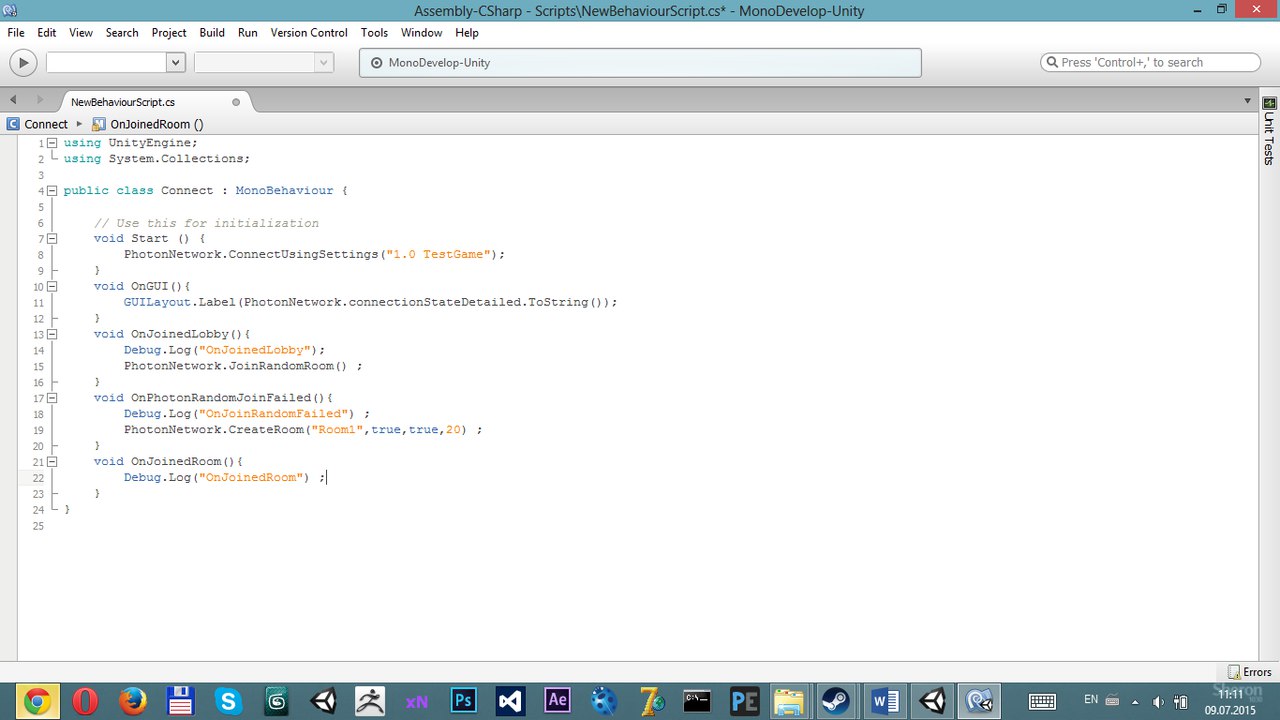This screenshot has width=1280, height=720.
Task: Launch ZBrush from the taskbar
Action: [x=370, y=701]
